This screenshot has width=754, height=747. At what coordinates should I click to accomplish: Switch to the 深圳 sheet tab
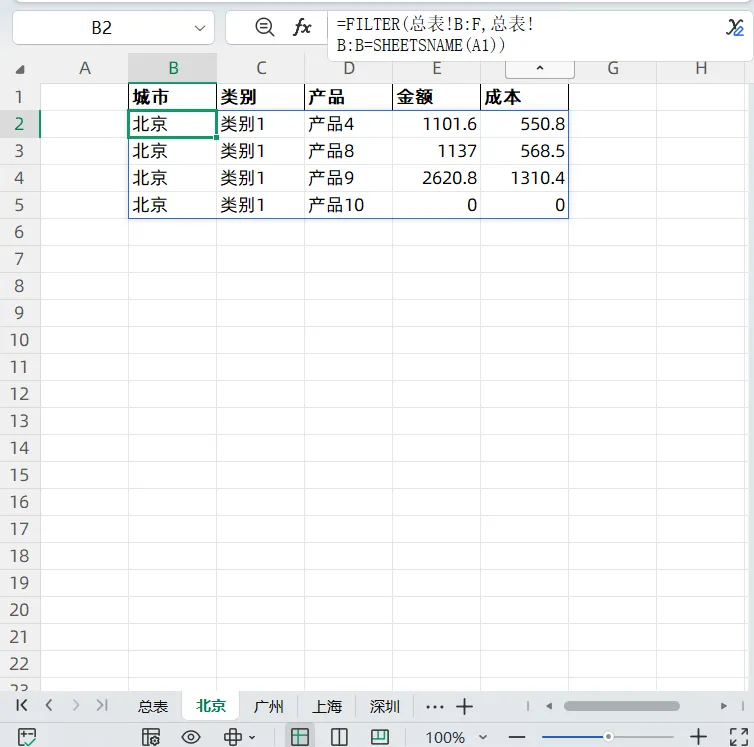[x=384, y=706]
